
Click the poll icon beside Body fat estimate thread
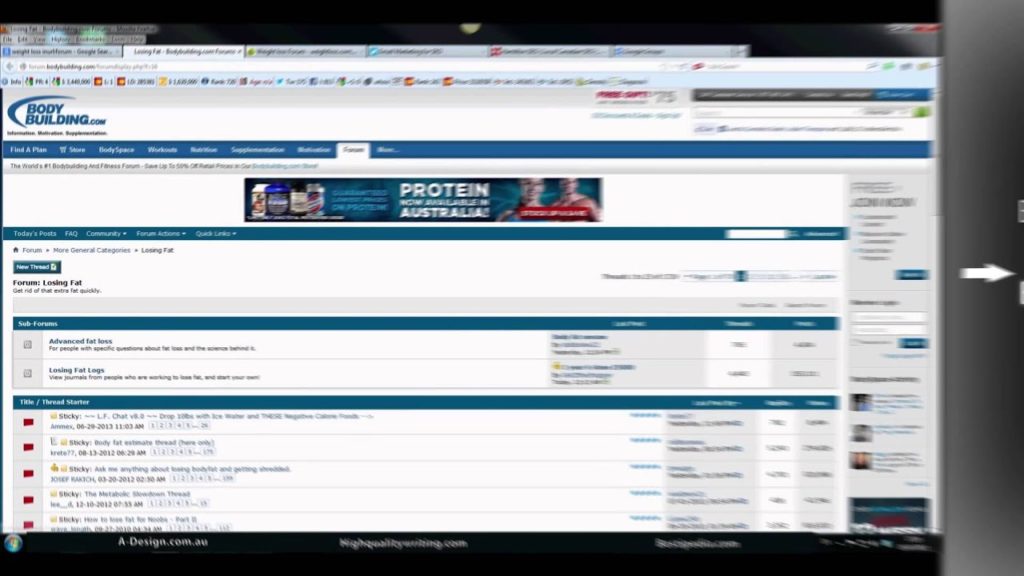click(54, 442)
